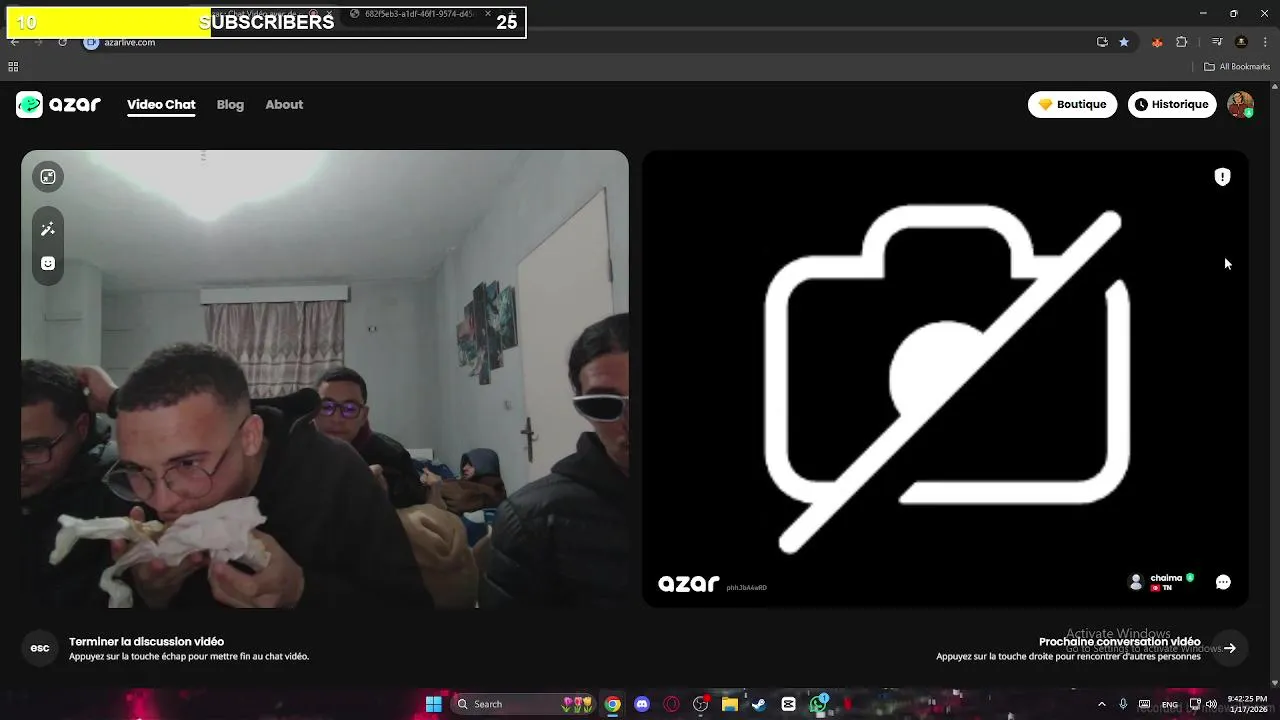Open File Explorer from the taskbar
The image size is (1280, 720).
[730, 704]
